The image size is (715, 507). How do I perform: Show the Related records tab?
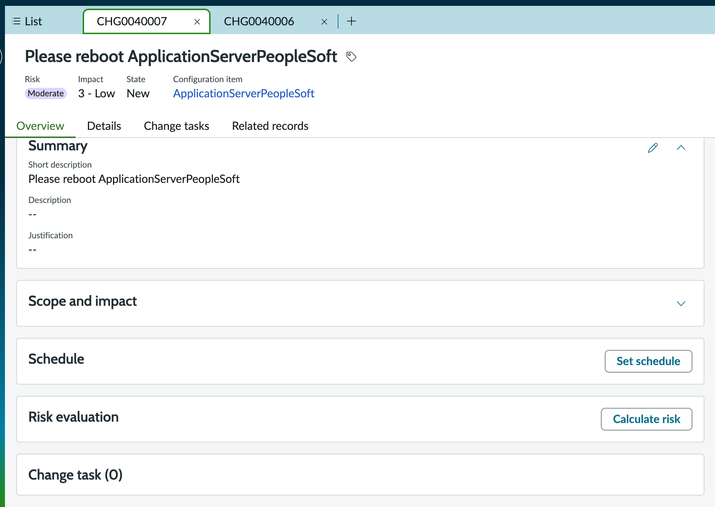coord(270,126)
